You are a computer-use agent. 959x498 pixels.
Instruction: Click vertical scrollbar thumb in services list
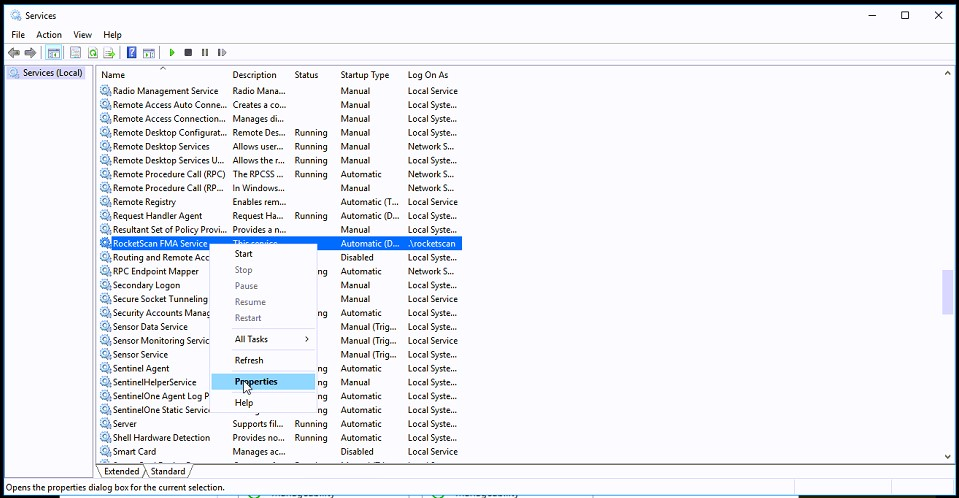(947, 292)
